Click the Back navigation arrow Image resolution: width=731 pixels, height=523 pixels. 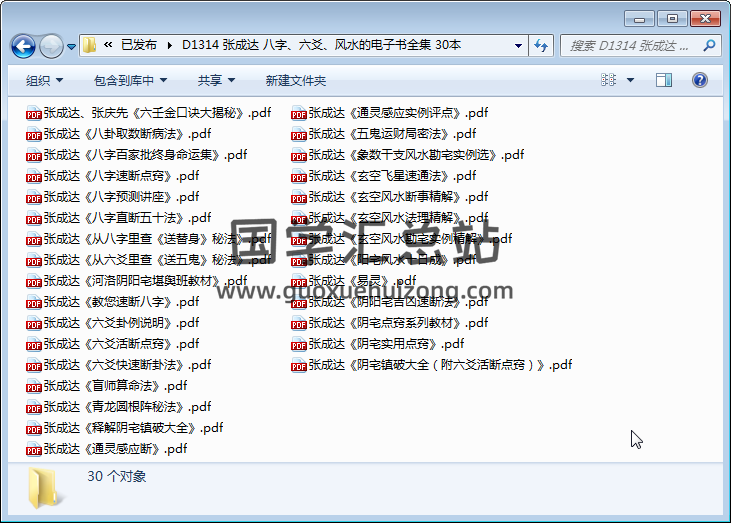coord(23,46)
